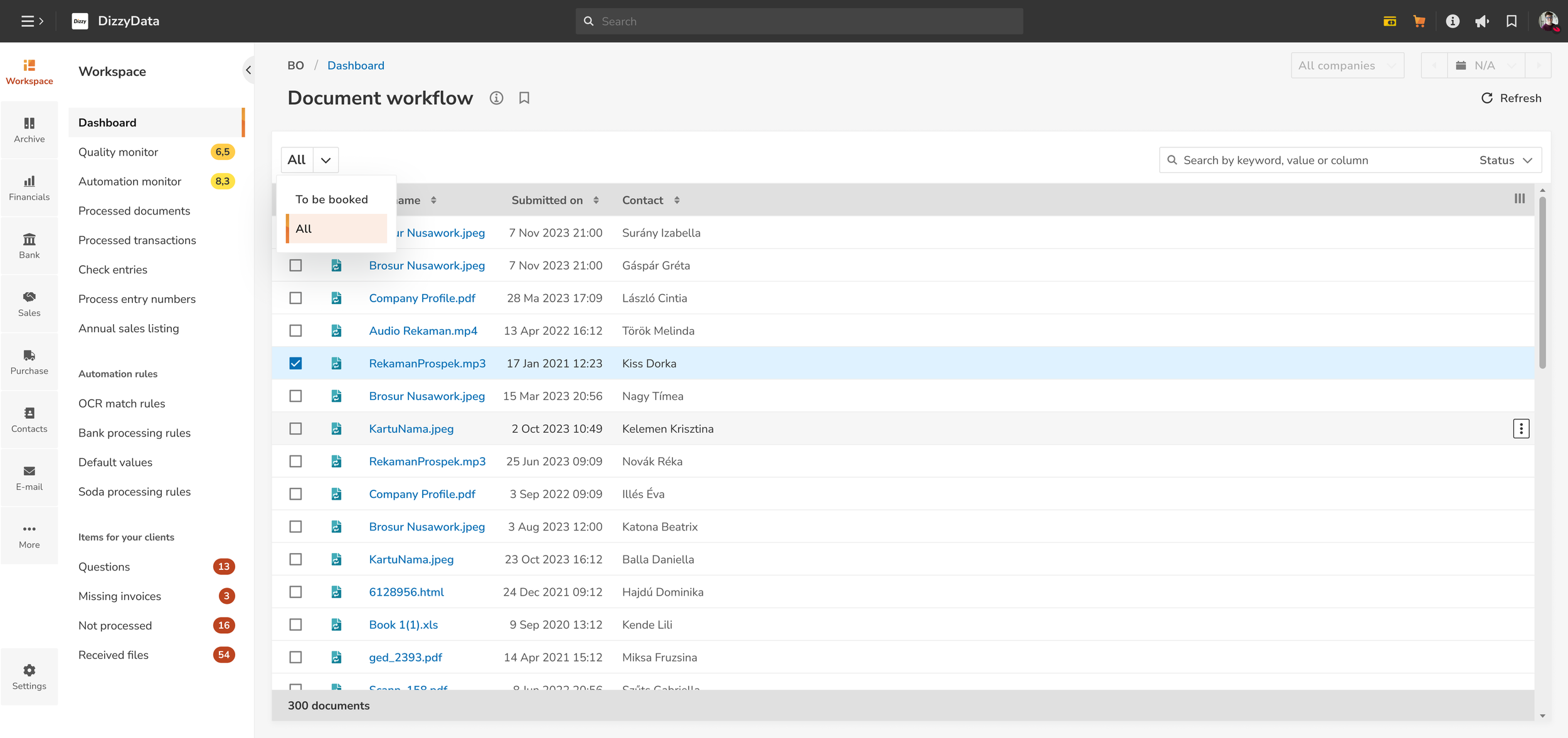Open row actions menu for KartuNama.jpeg

[x=1520, y=429]
